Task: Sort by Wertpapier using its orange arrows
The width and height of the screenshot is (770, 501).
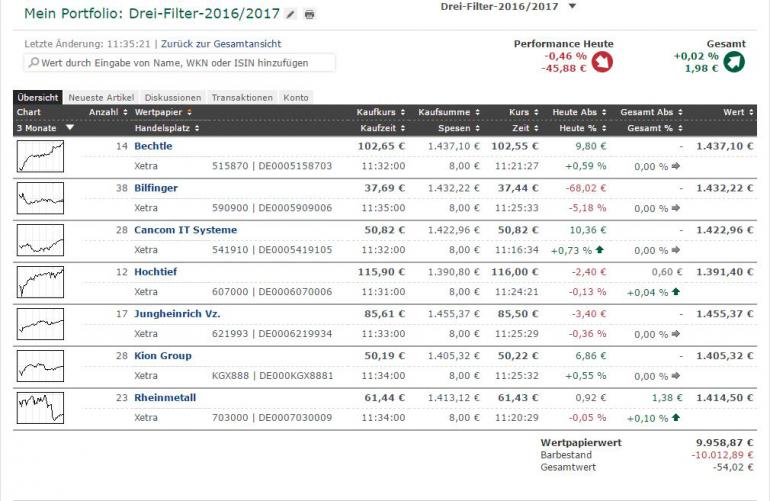Action: click(x=189, y=112)
